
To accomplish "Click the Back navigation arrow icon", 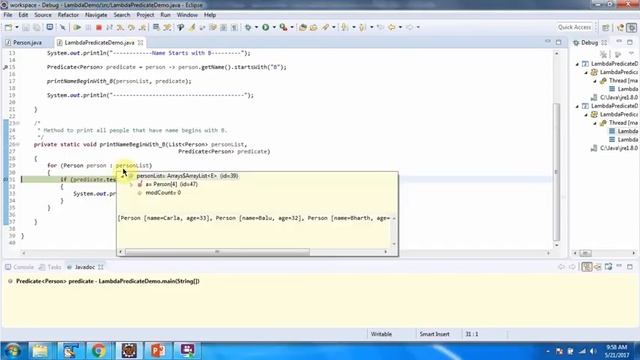I will [392, 27].
